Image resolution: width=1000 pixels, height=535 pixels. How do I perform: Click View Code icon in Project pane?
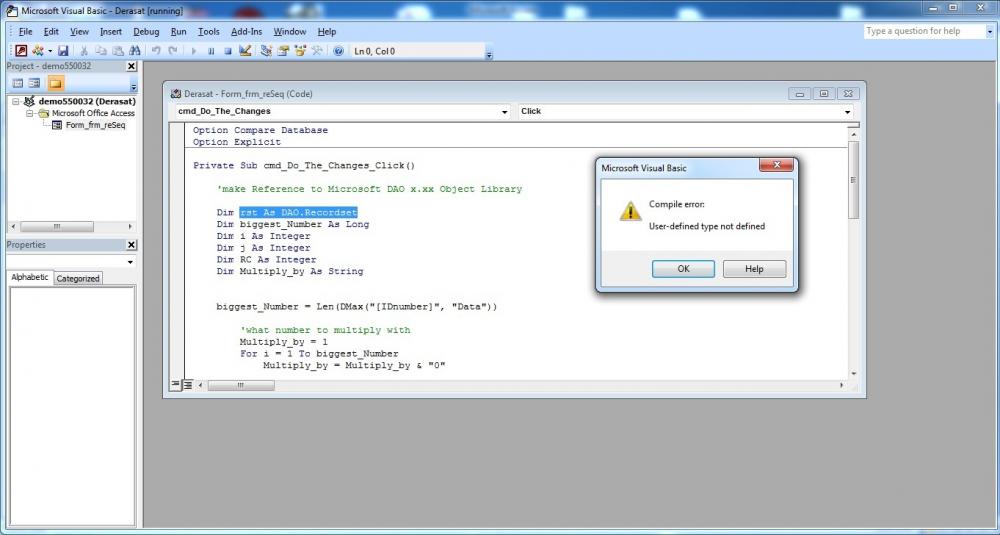click(x=18, y=84)
